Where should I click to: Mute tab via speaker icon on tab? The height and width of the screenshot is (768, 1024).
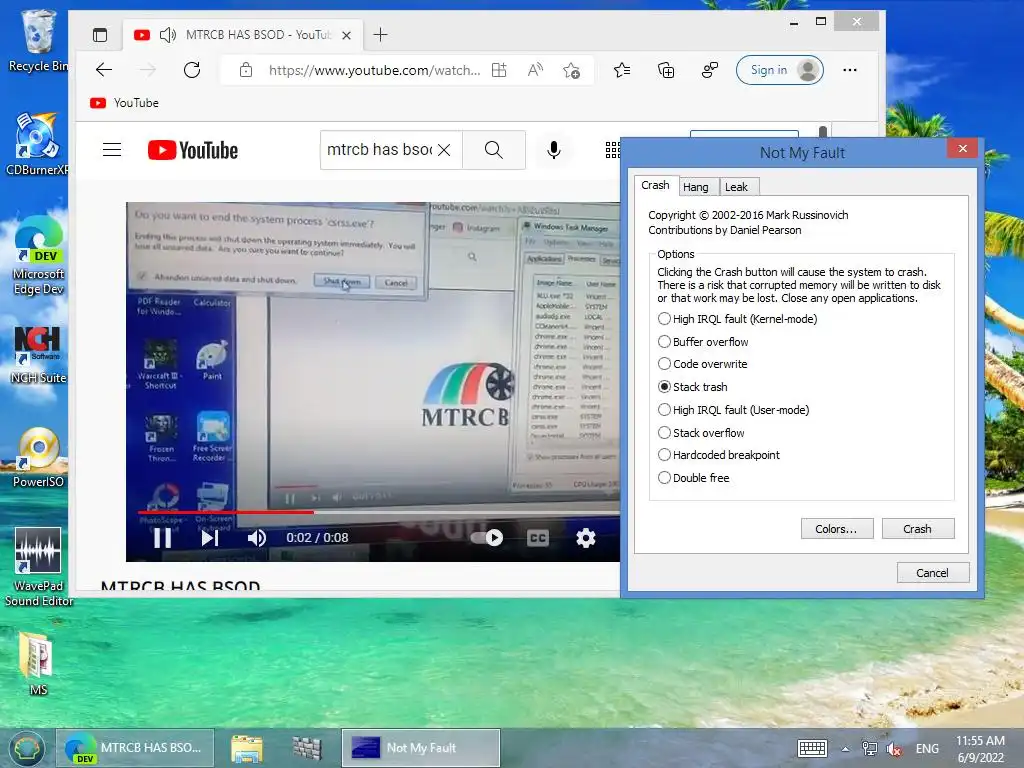pyautogui.click(x=168, y=35)
